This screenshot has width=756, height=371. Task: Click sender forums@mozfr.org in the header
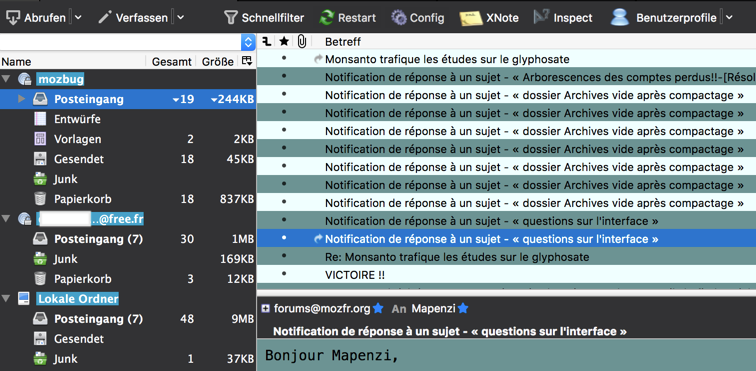[x=322, y=309]
